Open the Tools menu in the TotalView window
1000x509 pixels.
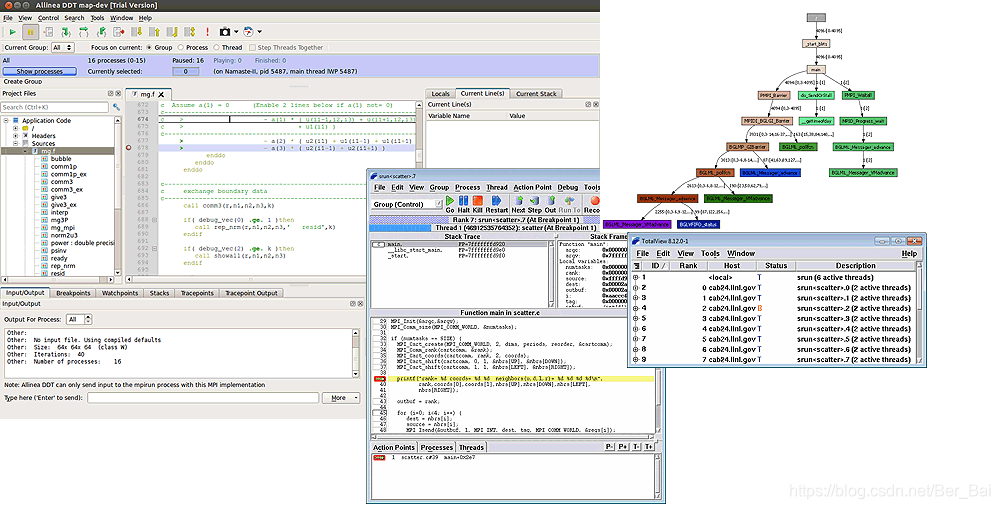coord(710,253)
